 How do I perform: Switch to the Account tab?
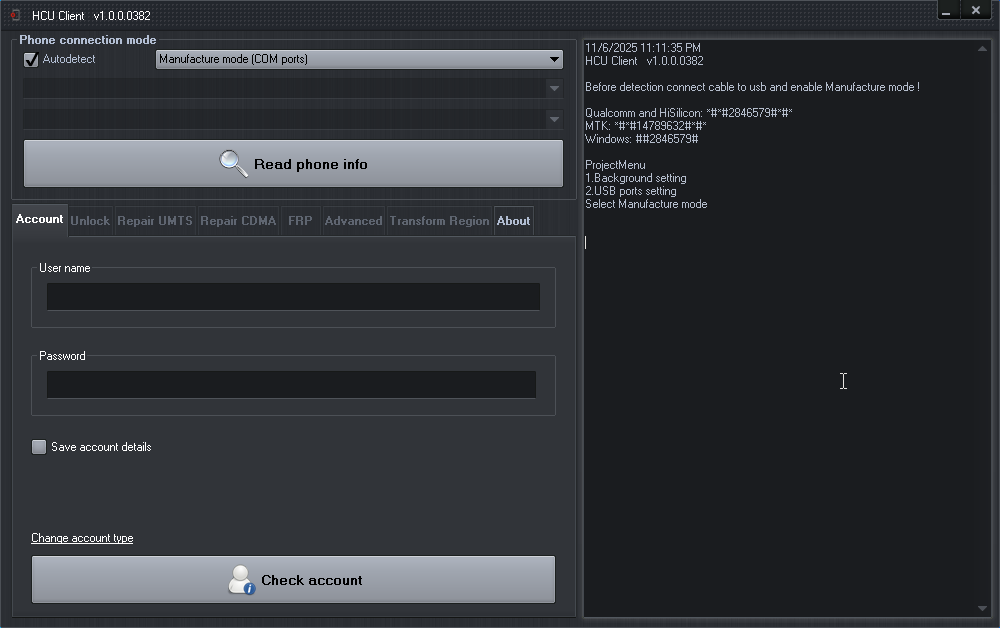click(x=40, y=219)
